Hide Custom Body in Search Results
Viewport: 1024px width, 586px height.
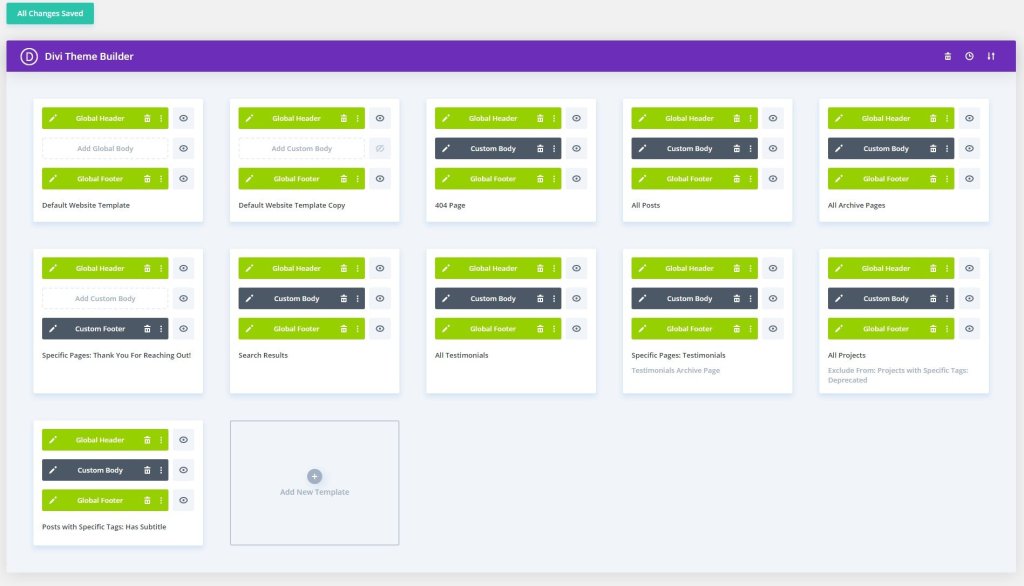point(380,299)
